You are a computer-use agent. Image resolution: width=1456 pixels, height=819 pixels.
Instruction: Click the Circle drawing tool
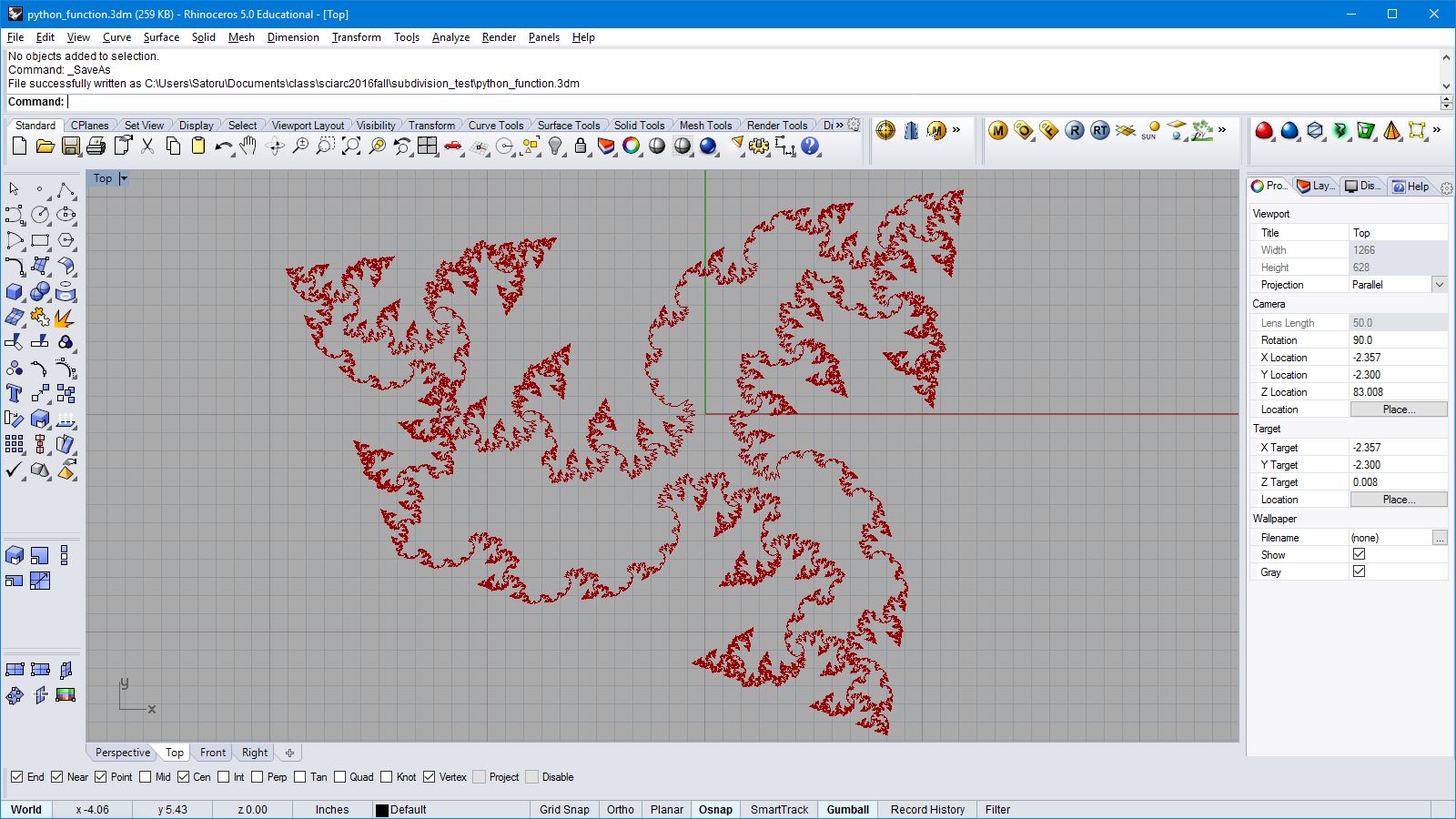(x=40, y=215)
